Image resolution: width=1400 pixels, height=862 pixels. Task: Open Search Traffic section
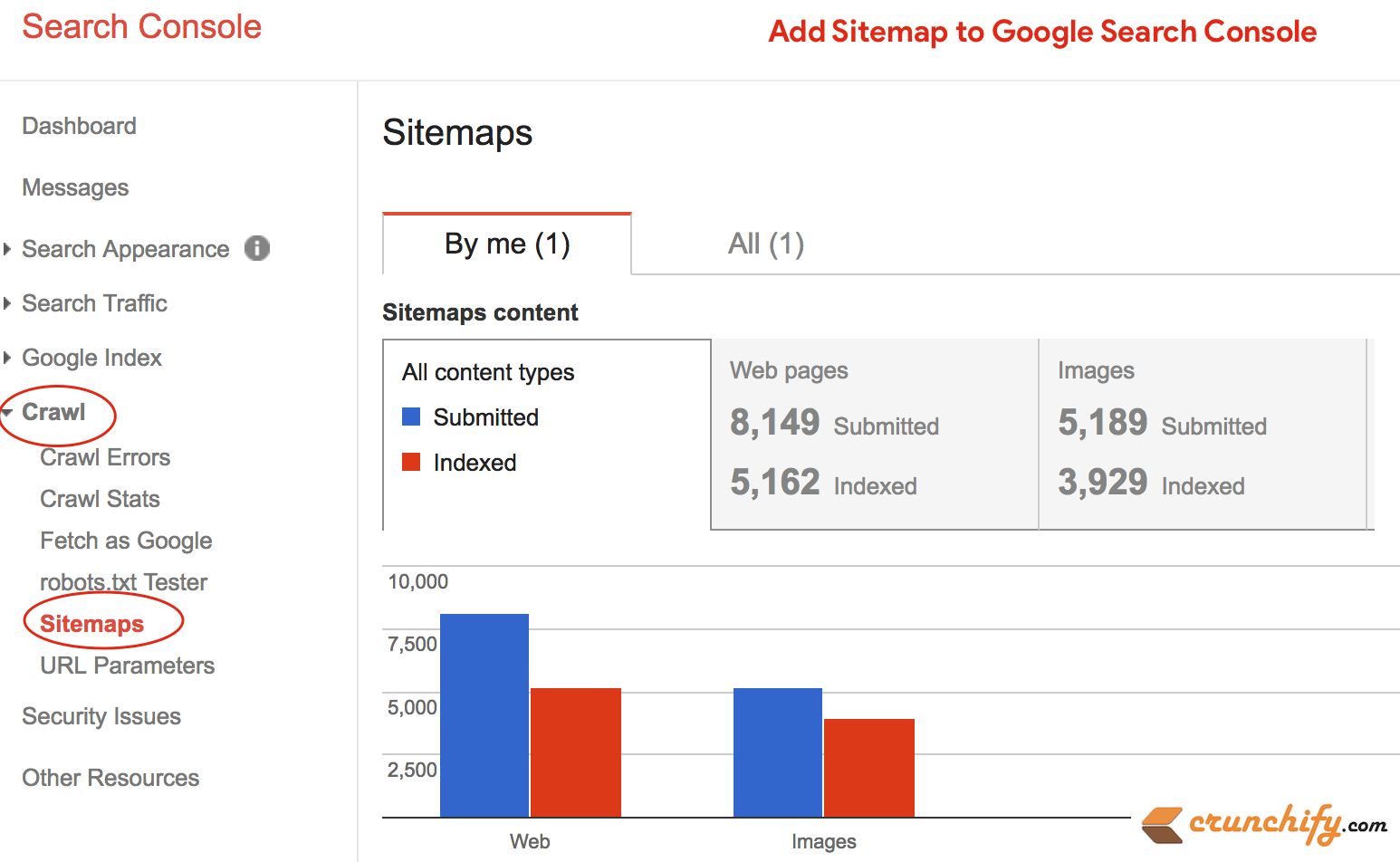point(95,303)
